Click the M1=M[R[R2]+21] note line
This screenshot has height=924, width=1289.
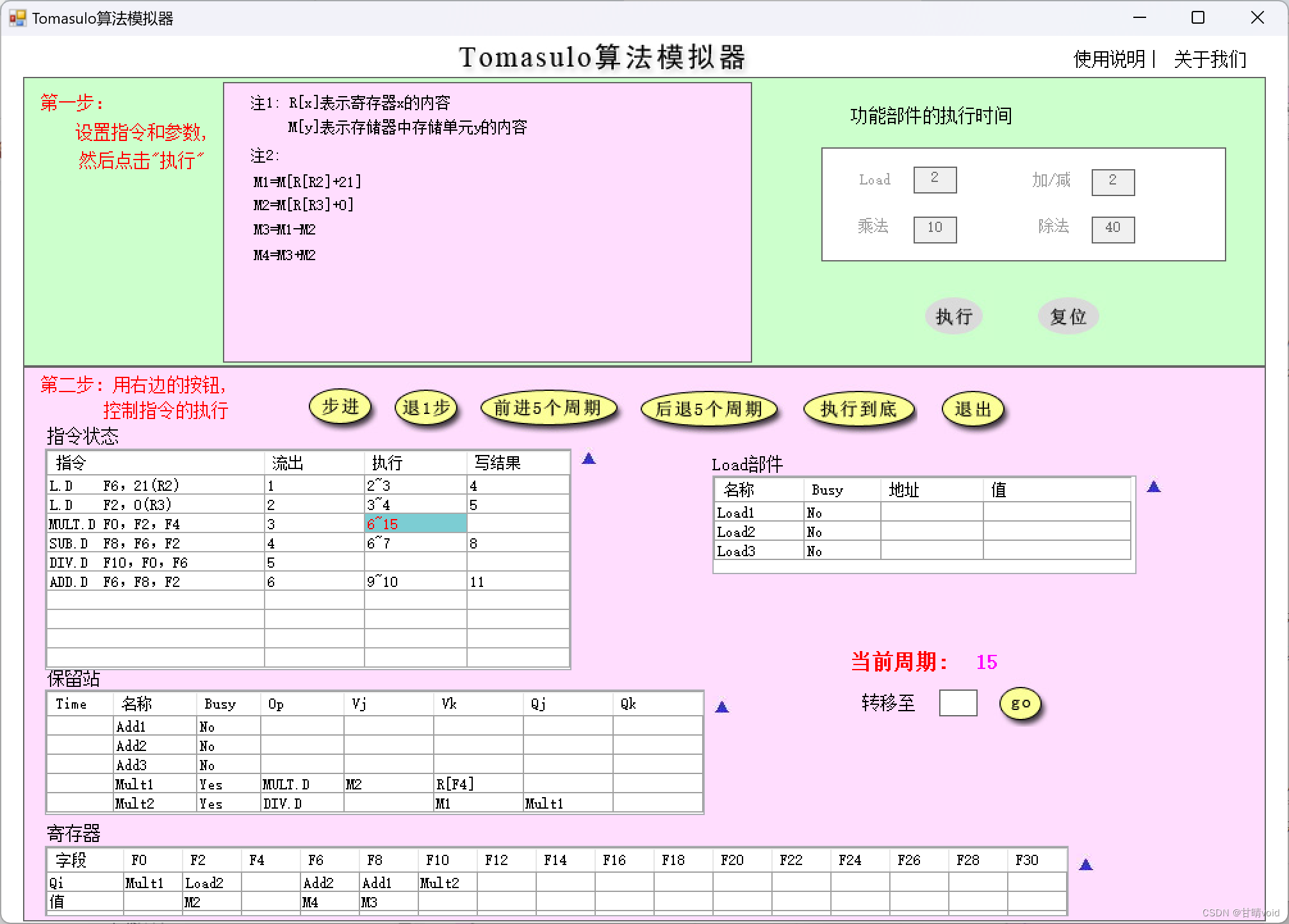click(x=307, y=181)
